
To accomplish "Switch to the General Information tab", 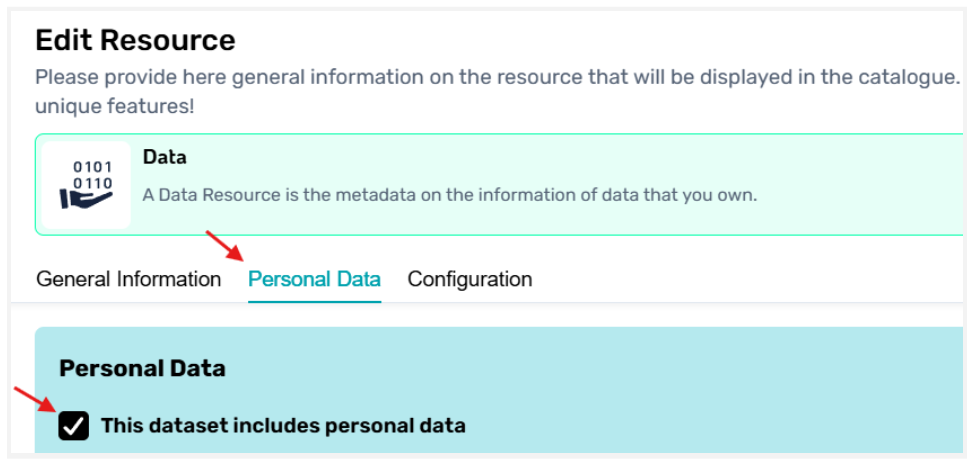I will 128,279.
